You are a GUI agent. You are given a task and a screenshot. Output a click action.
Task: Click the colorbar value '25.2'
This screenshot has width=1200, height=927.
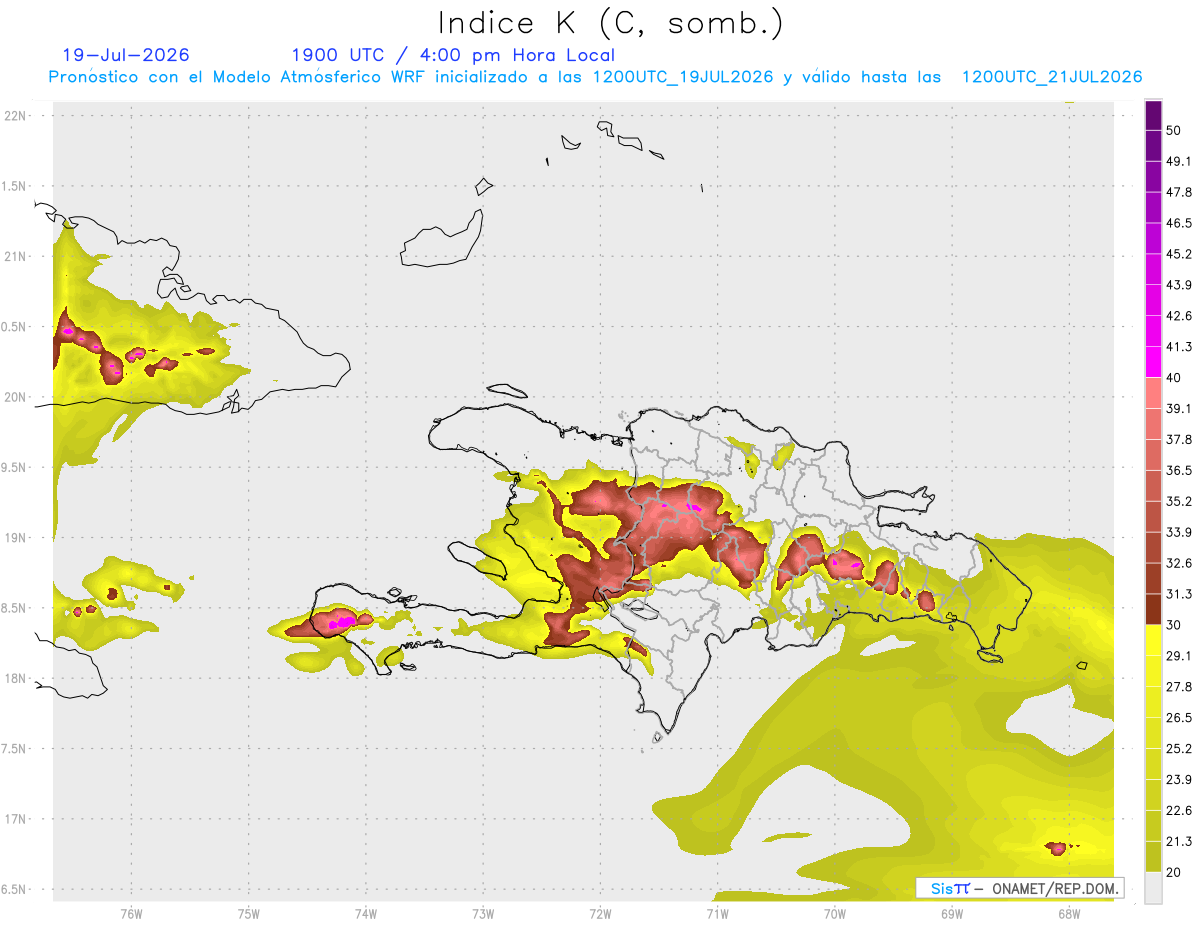[x=1179, y=749]
